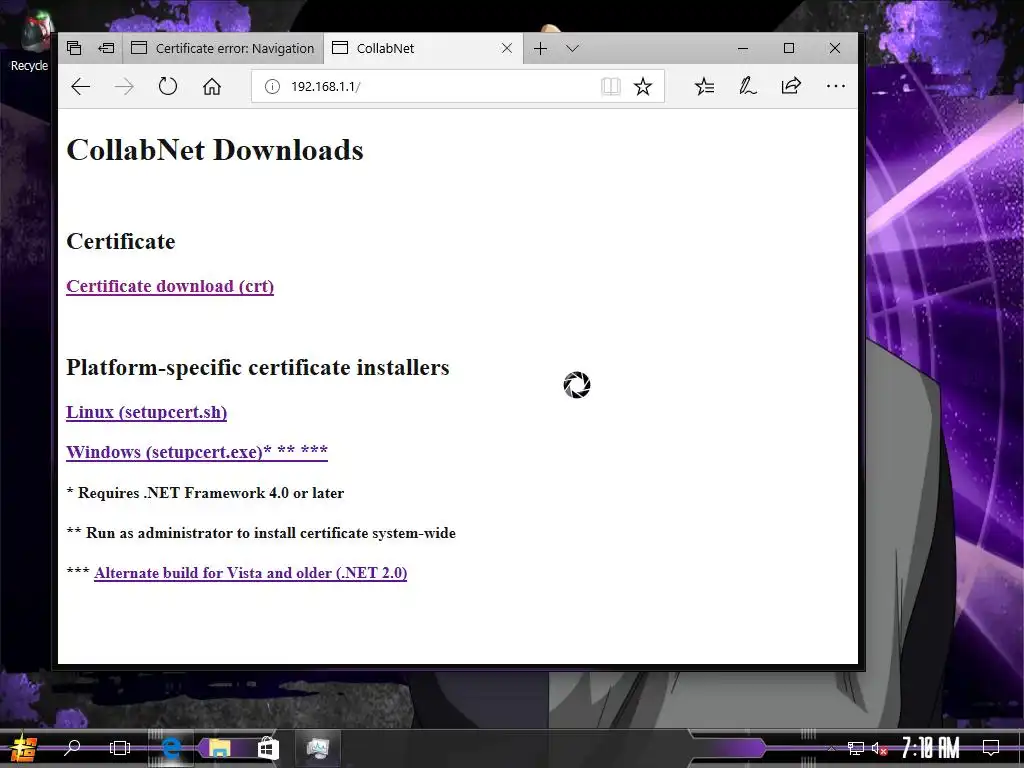Image resolution: width=1024 pixels, height=768 pixels.
Task: Go to the home page
Action: tap(212, 86)
